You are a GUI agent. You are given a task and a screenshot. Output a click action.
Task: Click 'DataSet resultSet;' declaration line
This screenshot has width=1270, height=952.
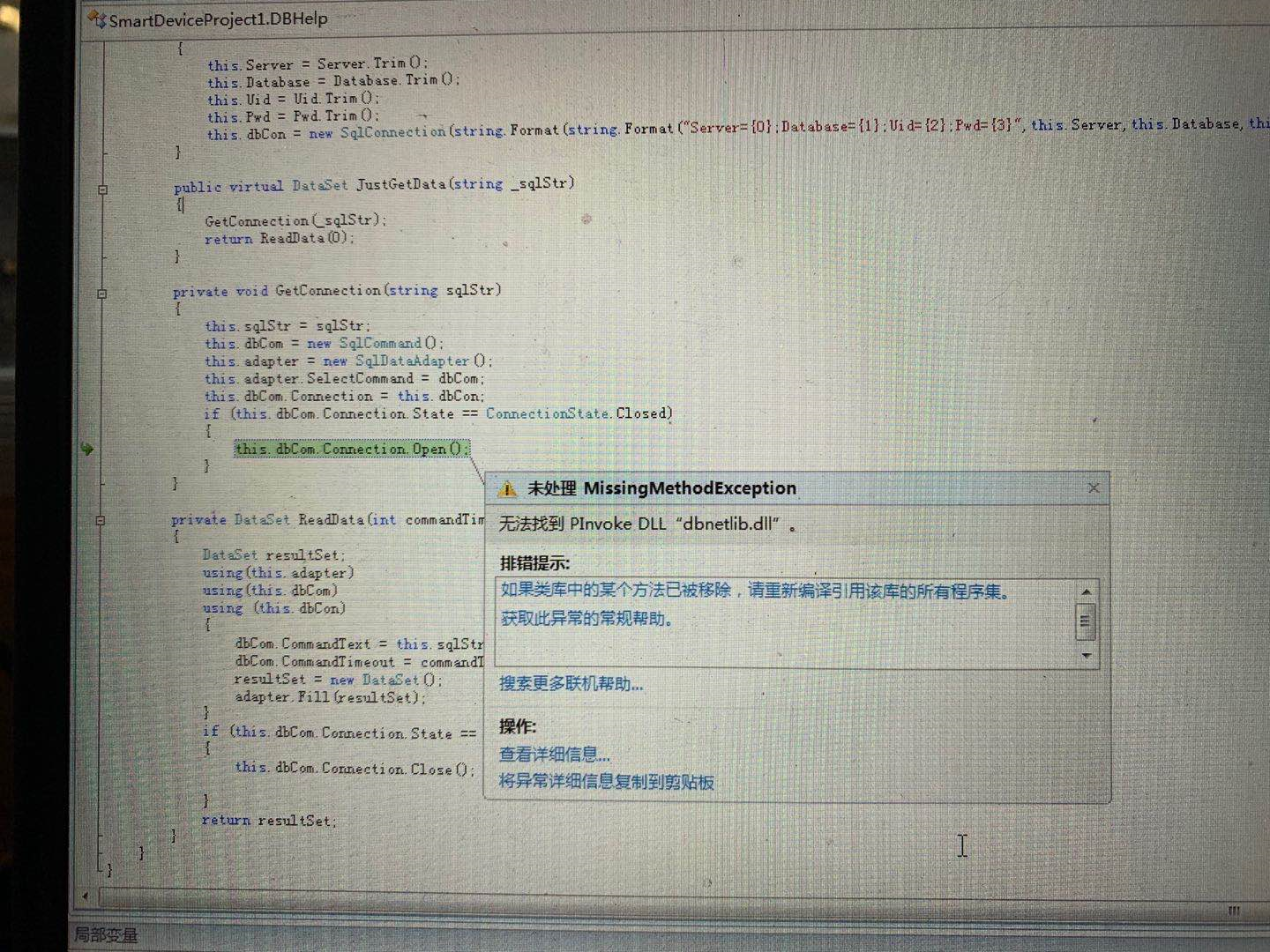(273, 555)
